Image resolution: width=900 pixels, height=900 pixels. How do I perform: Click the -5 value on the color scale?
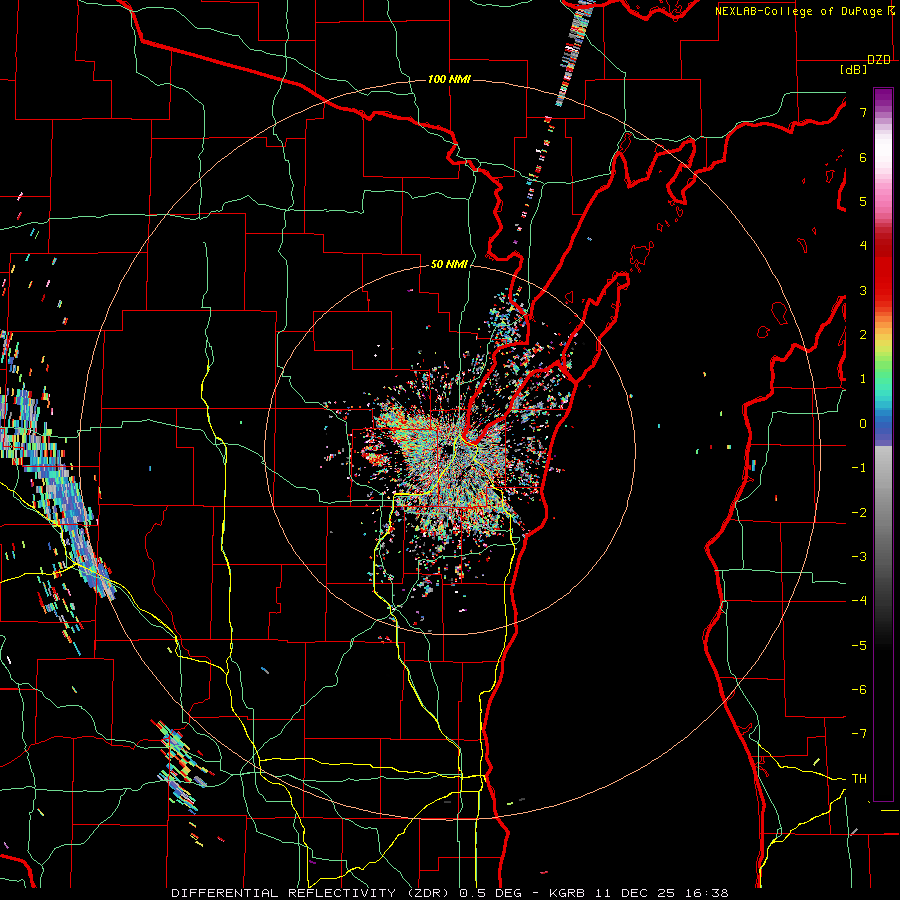859,645
